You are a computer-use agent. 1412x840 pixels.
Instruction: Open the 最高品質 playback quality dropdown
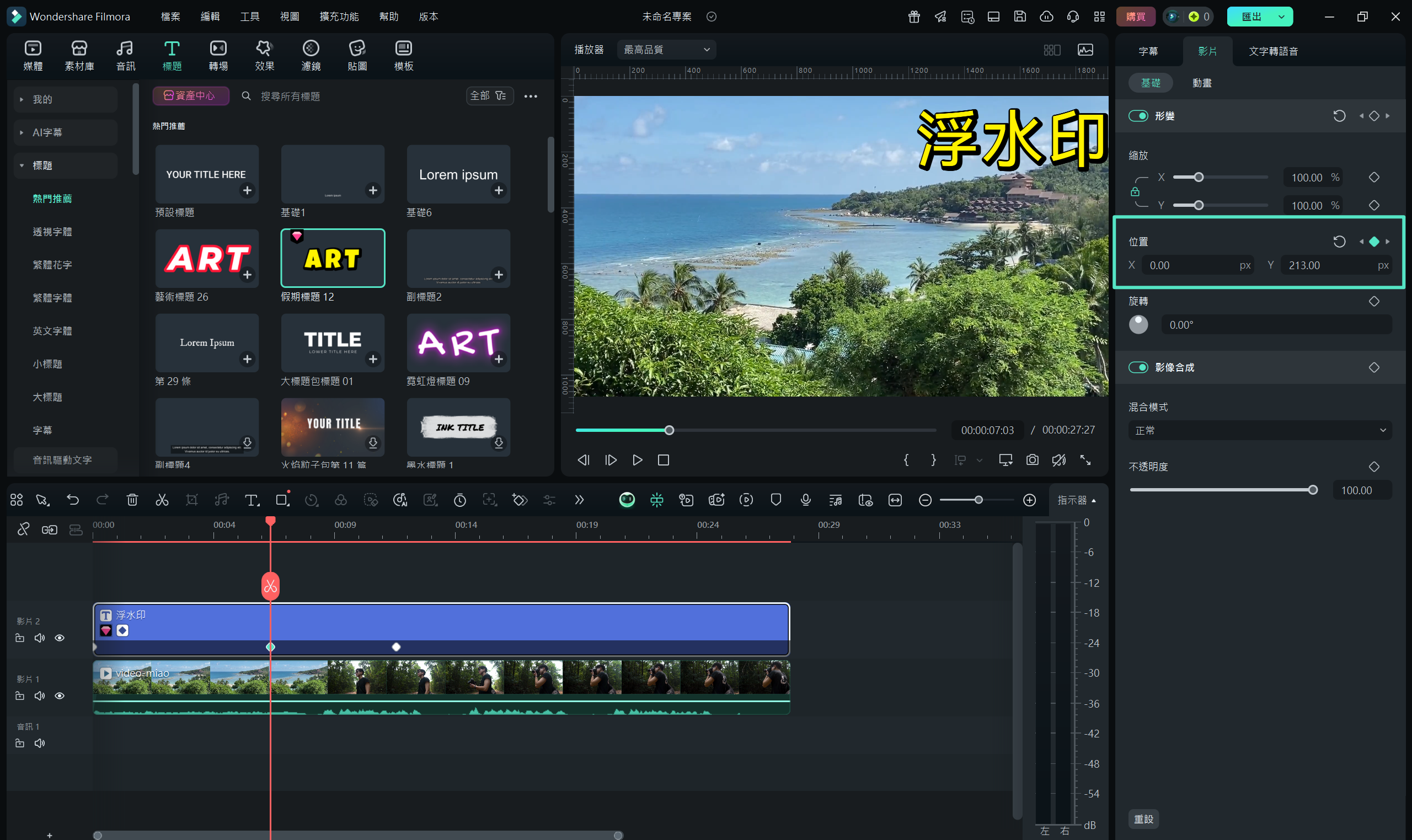tap(666, 49)
